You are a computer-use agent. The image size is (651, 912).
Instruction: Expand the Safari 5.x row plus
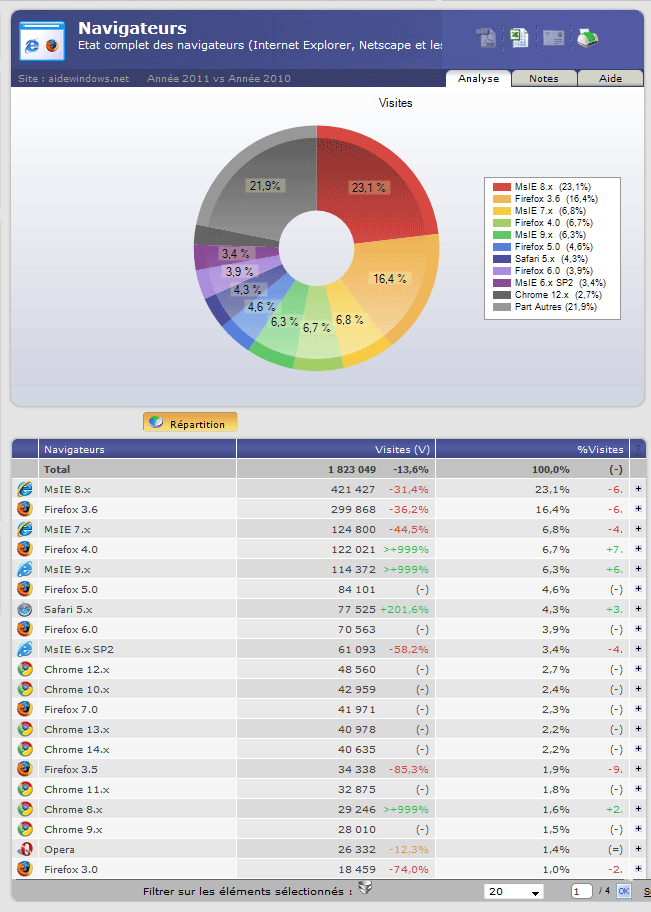638,608
